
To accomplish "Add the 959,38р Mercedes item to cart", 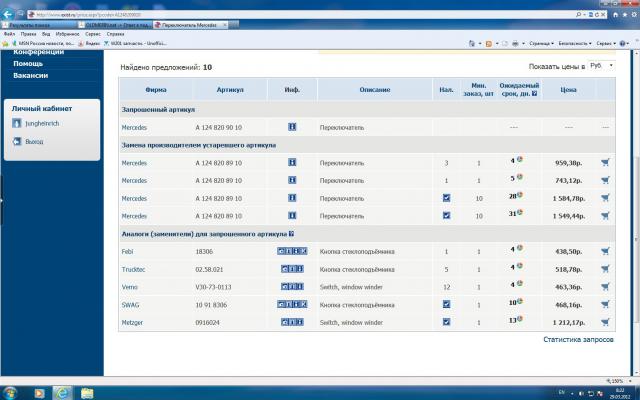I will coord(606,162).
